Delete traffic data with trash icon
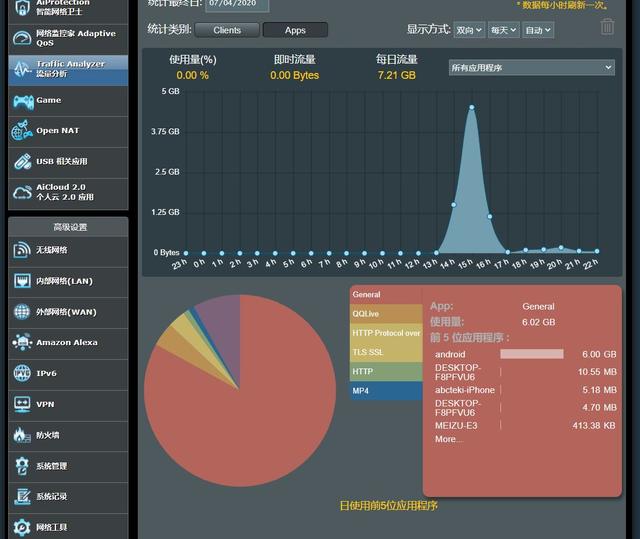Image resolution: width=640 pixels, height=539 pixels. tap(607, 27)
